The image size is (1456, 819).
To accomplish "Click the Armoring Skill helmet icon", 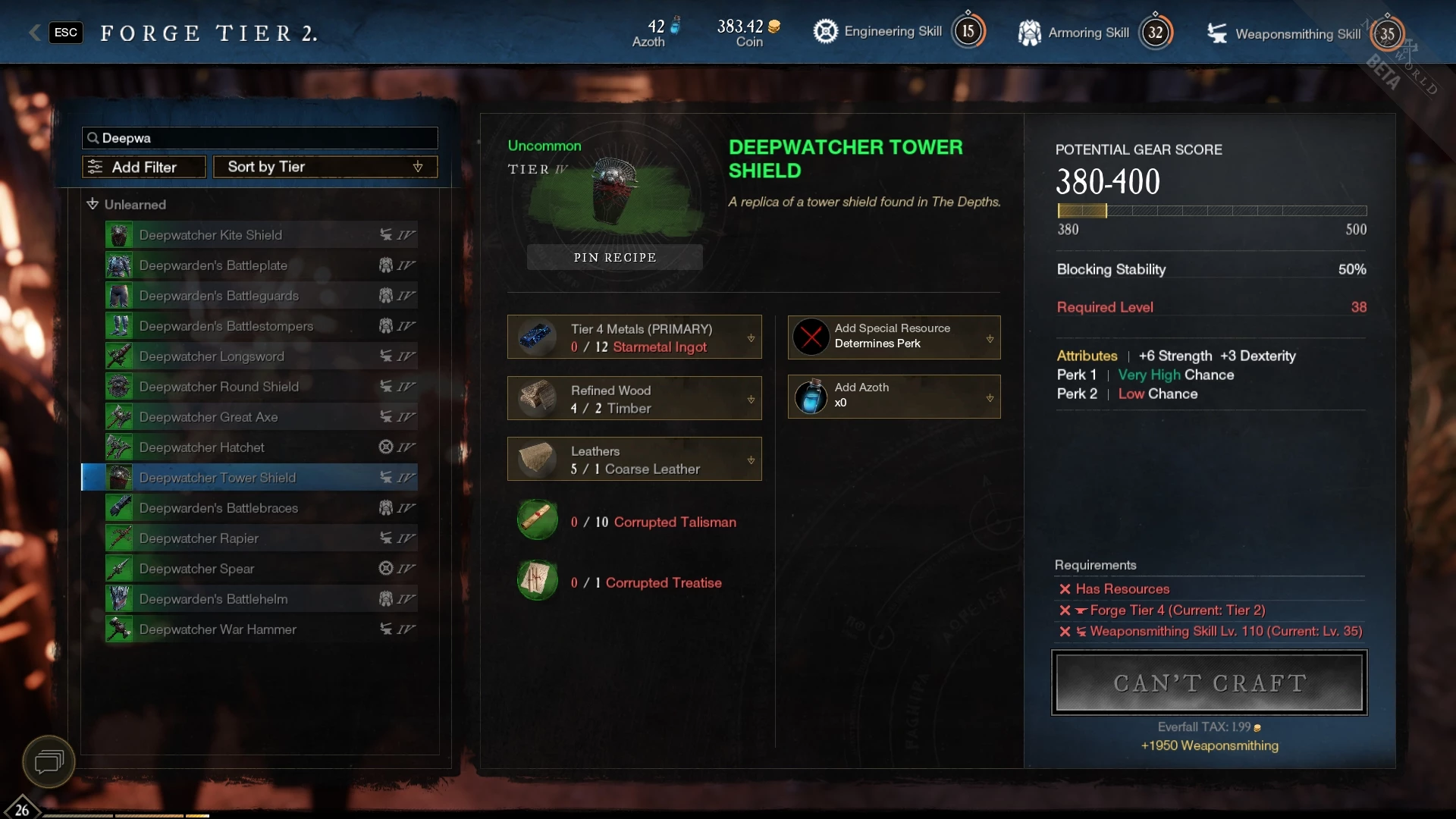I will (1029, 33).
